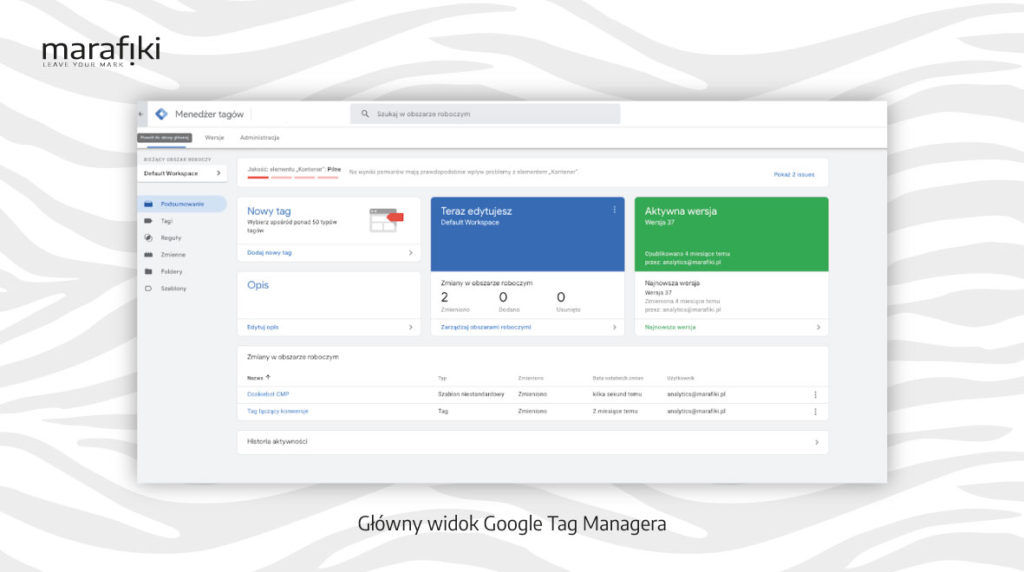
Task: Expand the Default Workspace selector chevron
Action: (x=218, y=173)
